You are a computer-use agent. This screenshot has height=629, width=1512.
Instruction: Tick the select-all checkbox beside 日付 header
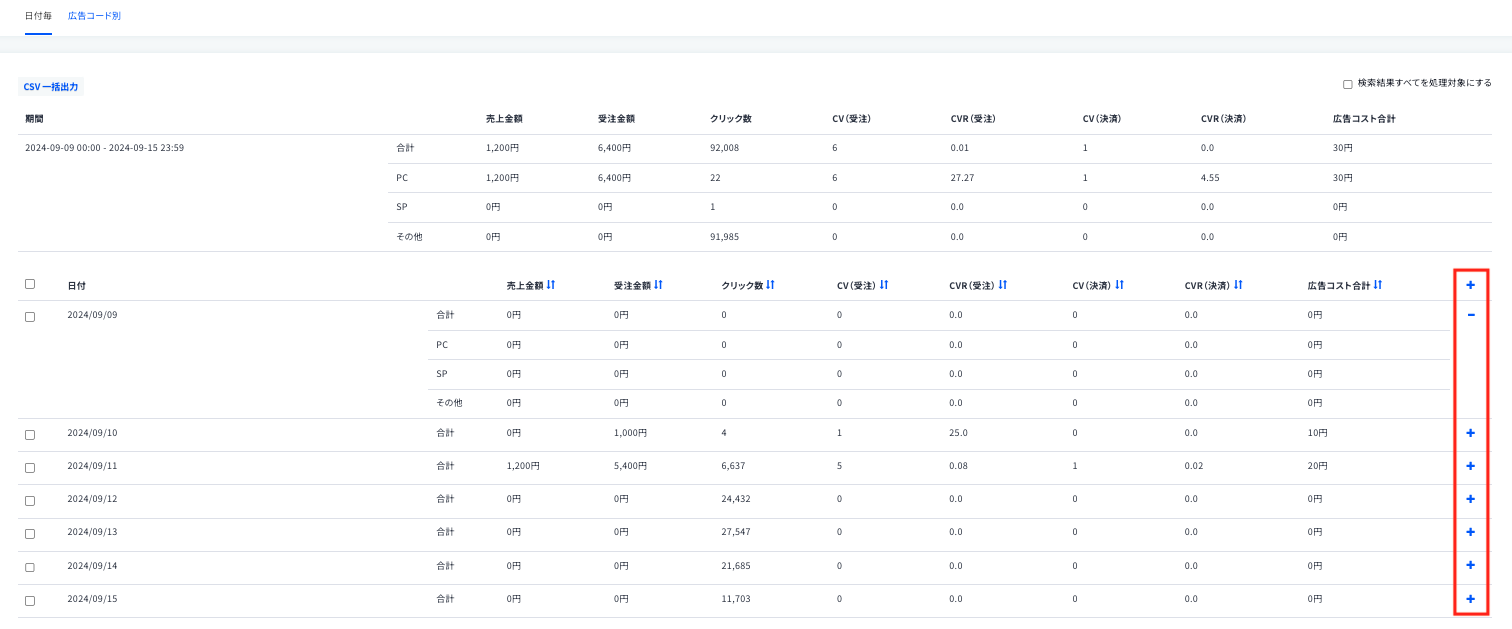[30, 284]
